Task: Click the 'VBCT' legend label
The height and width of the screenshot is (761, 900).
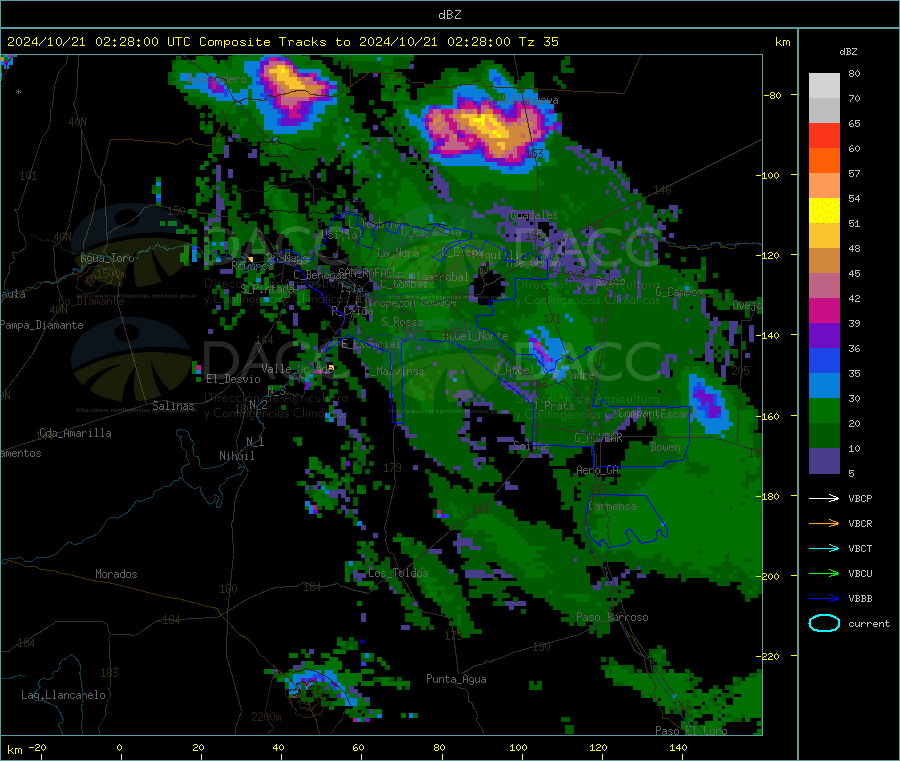Action: (860, 549)
